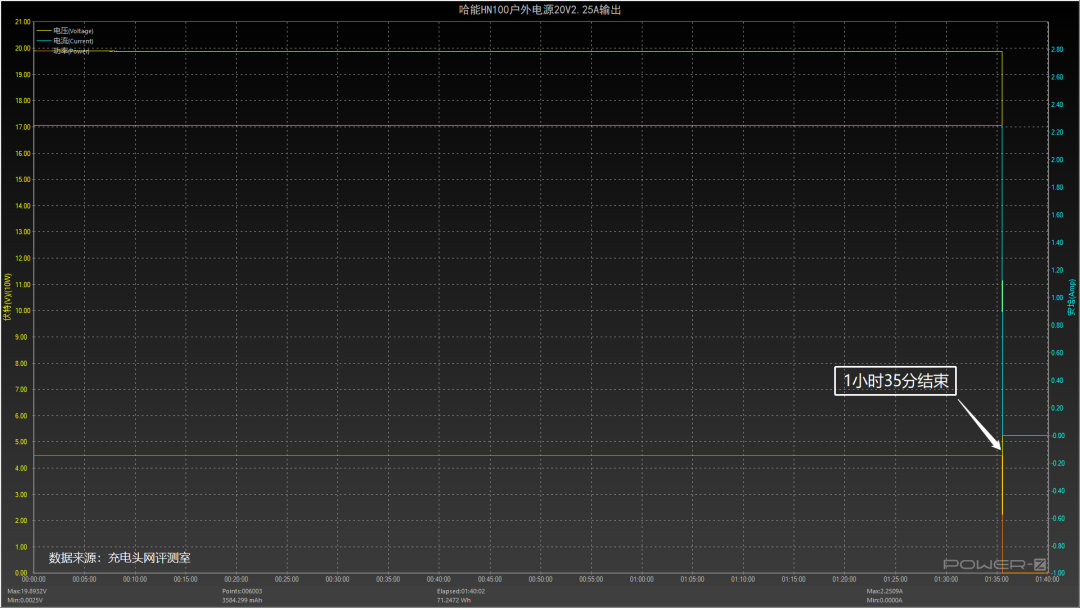Image resolution: width=1080 pixels, height=608 pixels.
Task: Click the 21.00 voltage axis tick
Action: (x=23, y=22)
